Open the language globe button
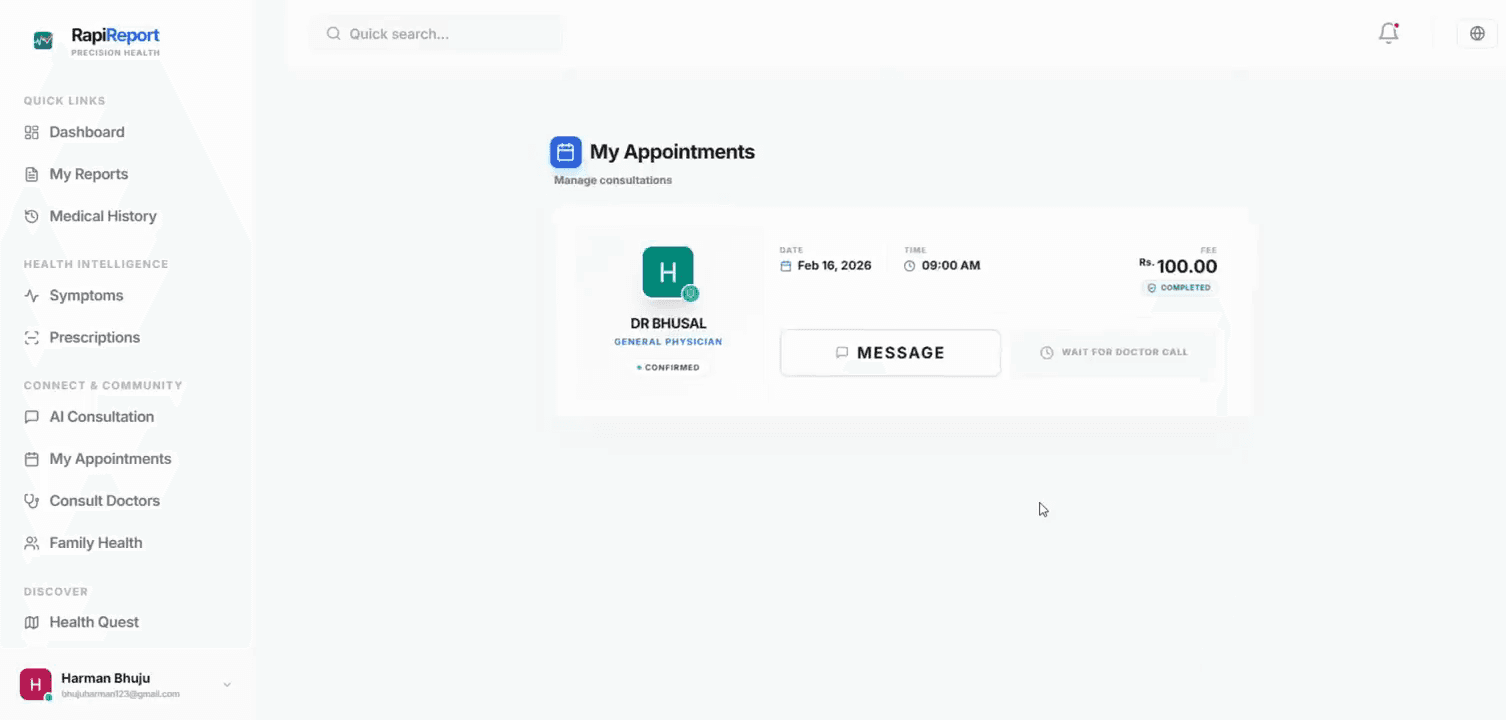This screenshot has height=720, width=1506. (1477, 33)
